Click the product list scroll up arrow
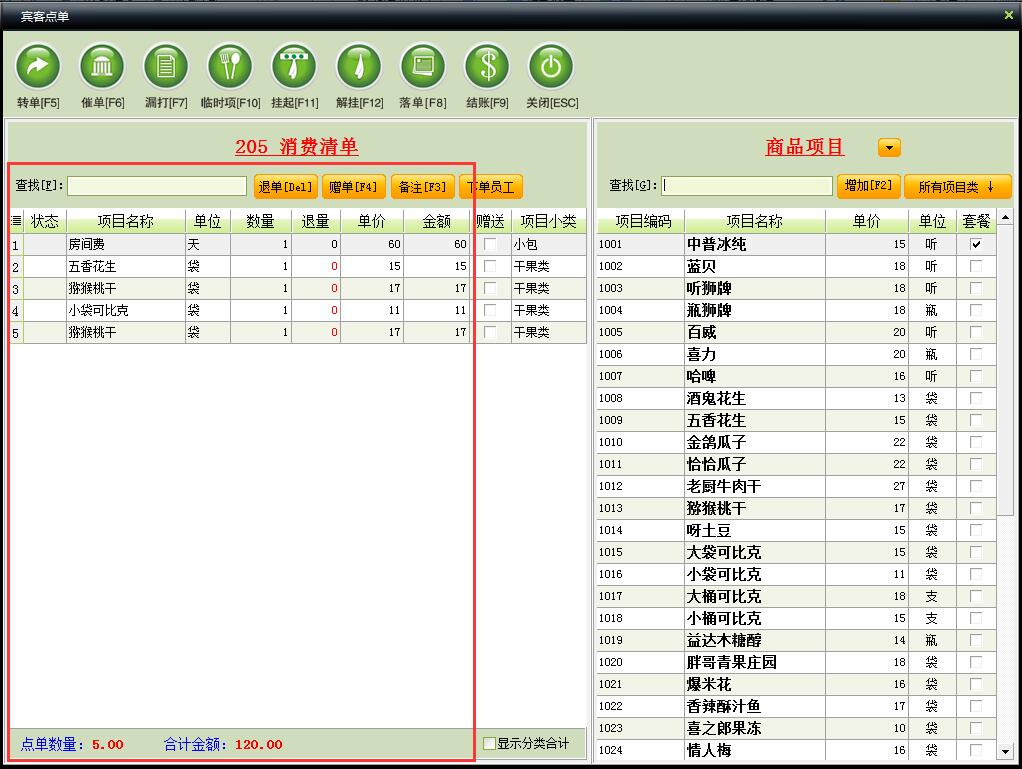This screenshot has height=769, width=1022. point(1006,217)
